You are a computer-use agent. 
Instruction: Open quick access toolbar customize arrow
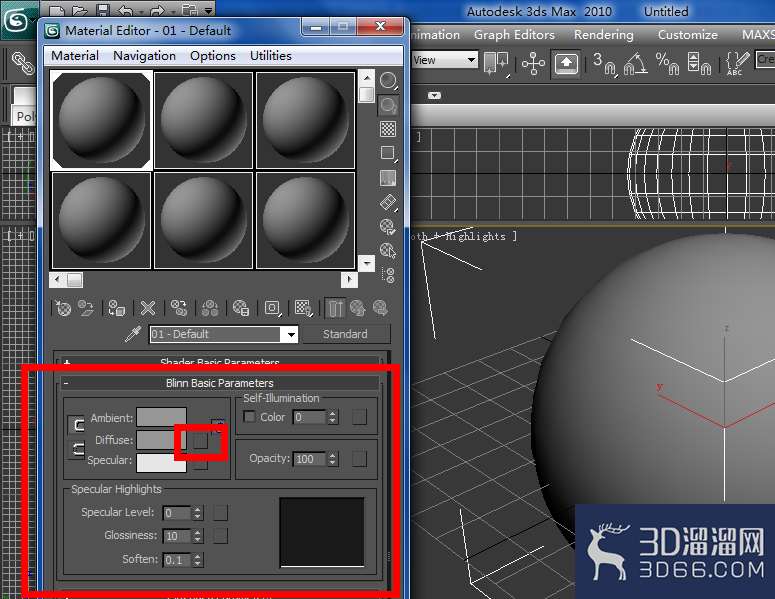[209, 10]
